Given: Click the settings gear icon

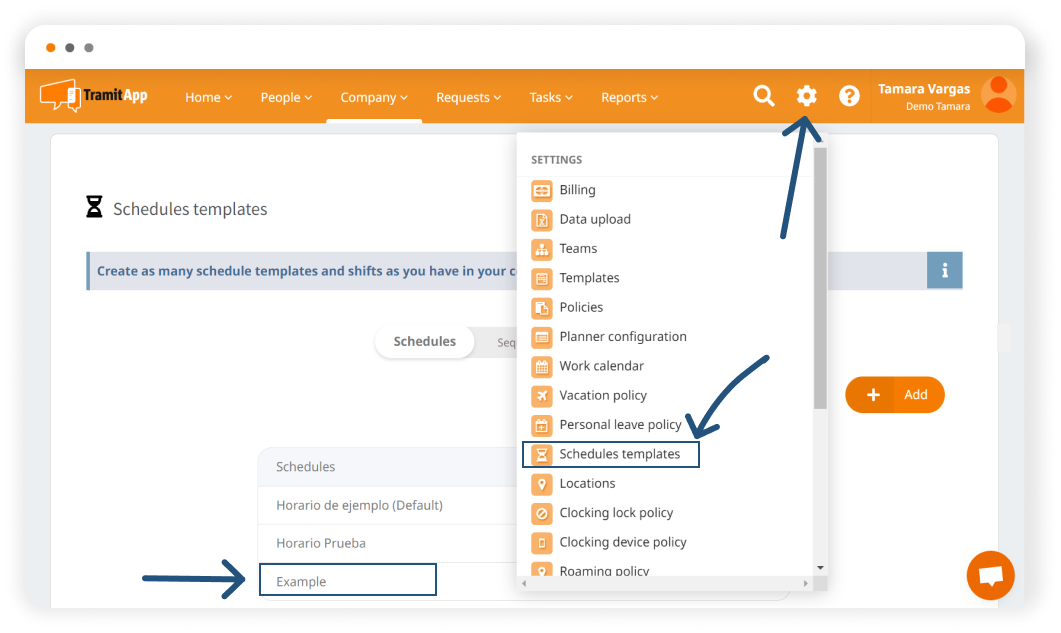Looking at the screenshot, I should [806, 96].
